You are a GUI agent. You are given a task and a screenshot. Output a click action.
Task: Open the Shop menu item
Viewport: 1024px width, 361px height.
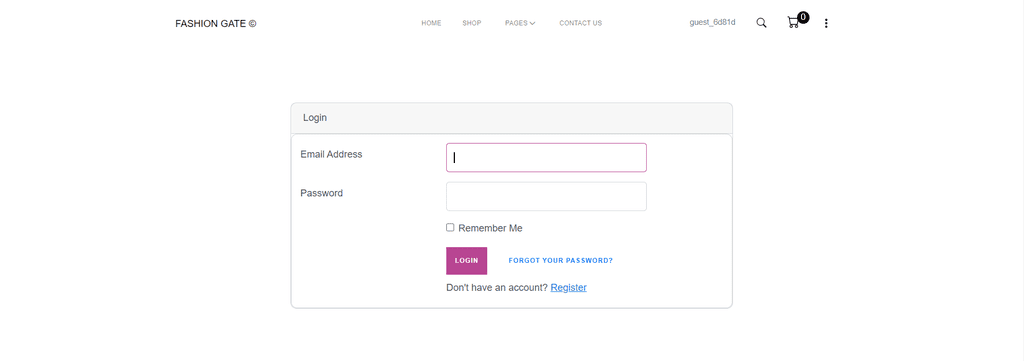click(472, 23)
